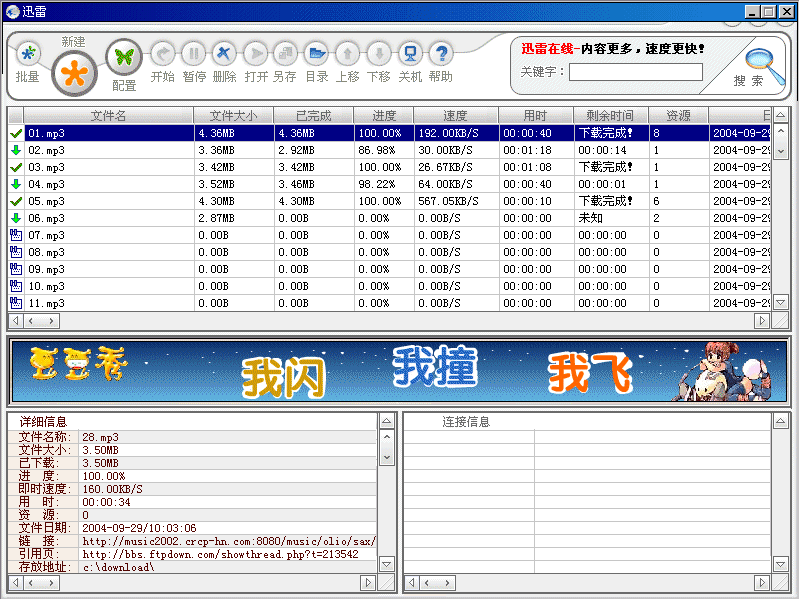
Task: Click the 连接信息 panel scroll-right arrow
Action: pyautogui.click(x=762, y=583)
